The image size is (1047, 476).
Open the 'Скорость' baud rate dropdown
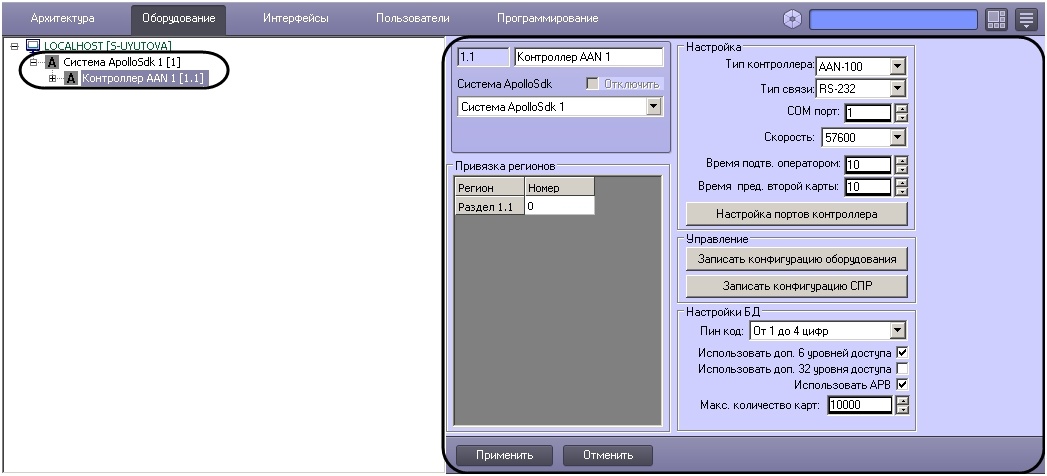click(897, 137)
